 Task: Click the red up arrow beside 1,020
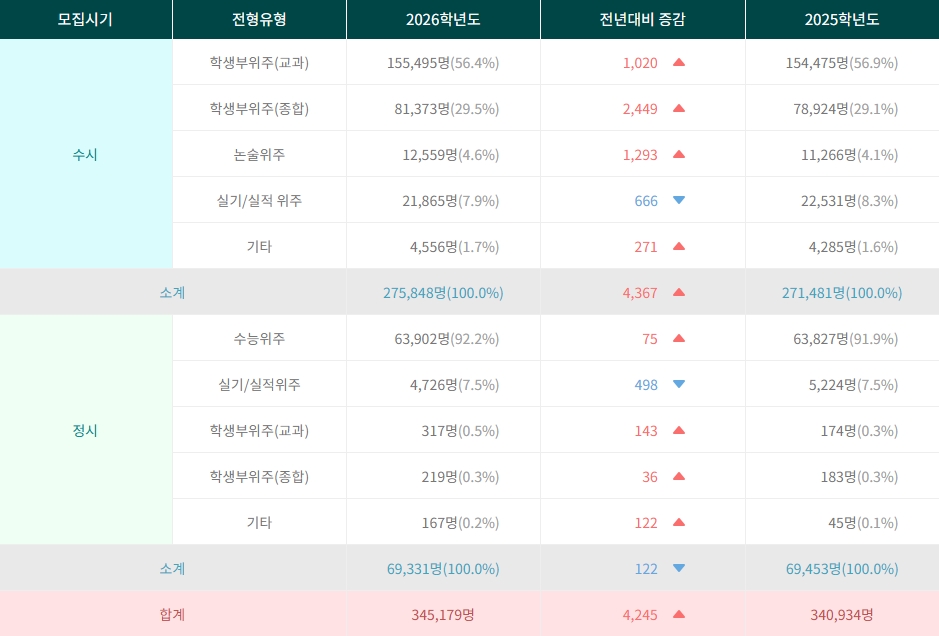click(x=679, y=62)
